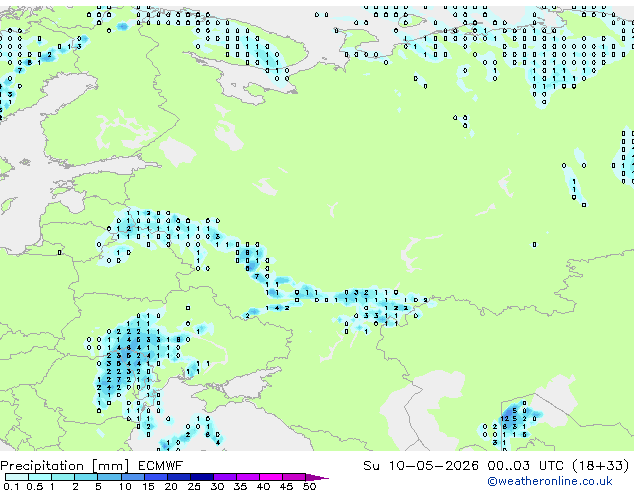Select the magenta swatch between 40 and 45
634x490 pixels.
271,477
